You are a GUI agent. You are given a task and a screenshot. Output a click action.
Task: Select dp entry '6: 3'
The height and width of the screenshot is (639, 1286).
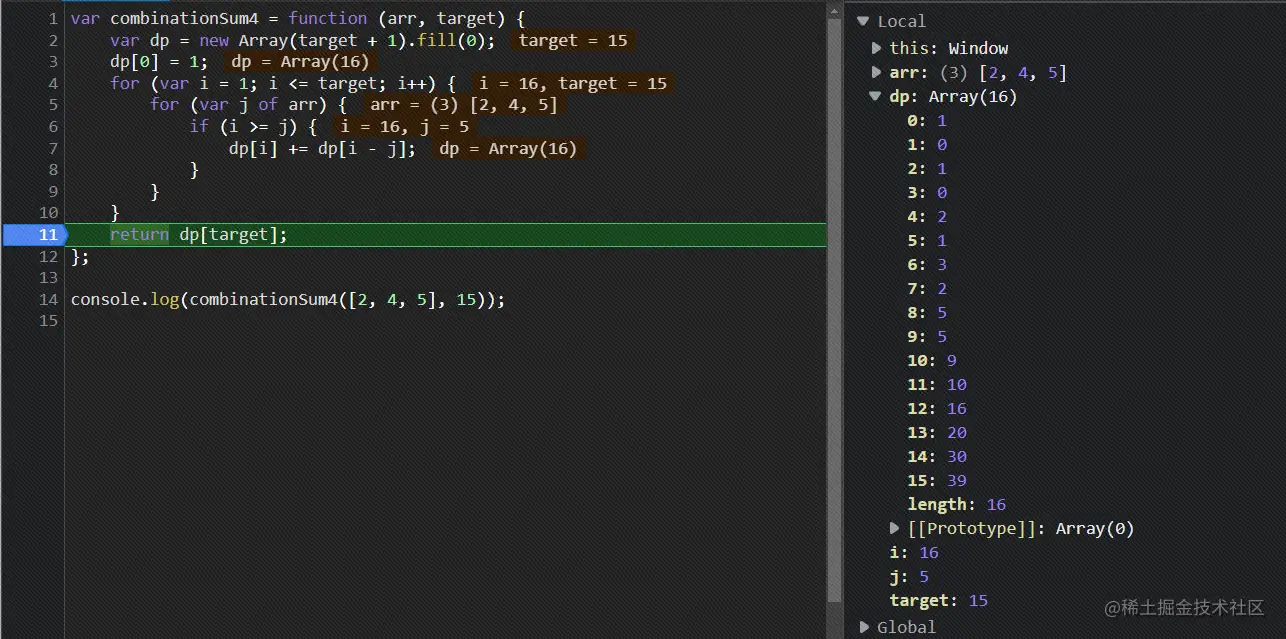point(927,264)
